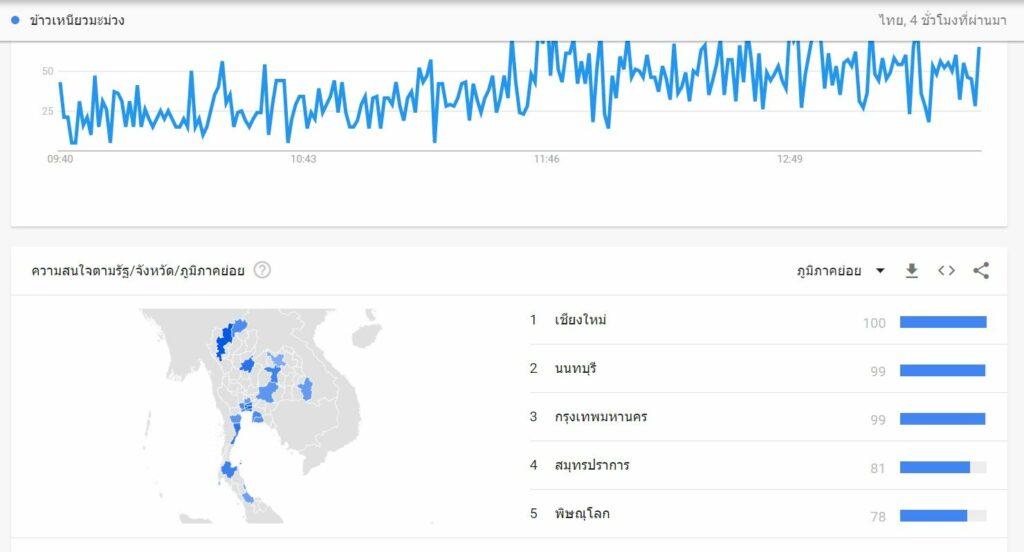Open the embed code icon

[946, 270]
